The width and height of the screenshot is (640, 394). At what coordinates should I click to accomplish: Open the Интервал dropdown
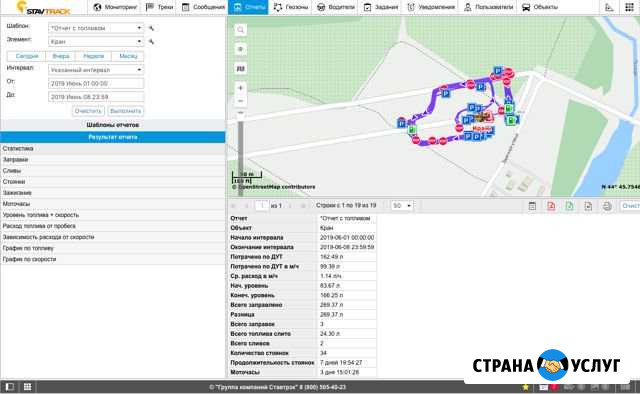tap(96, 70)
